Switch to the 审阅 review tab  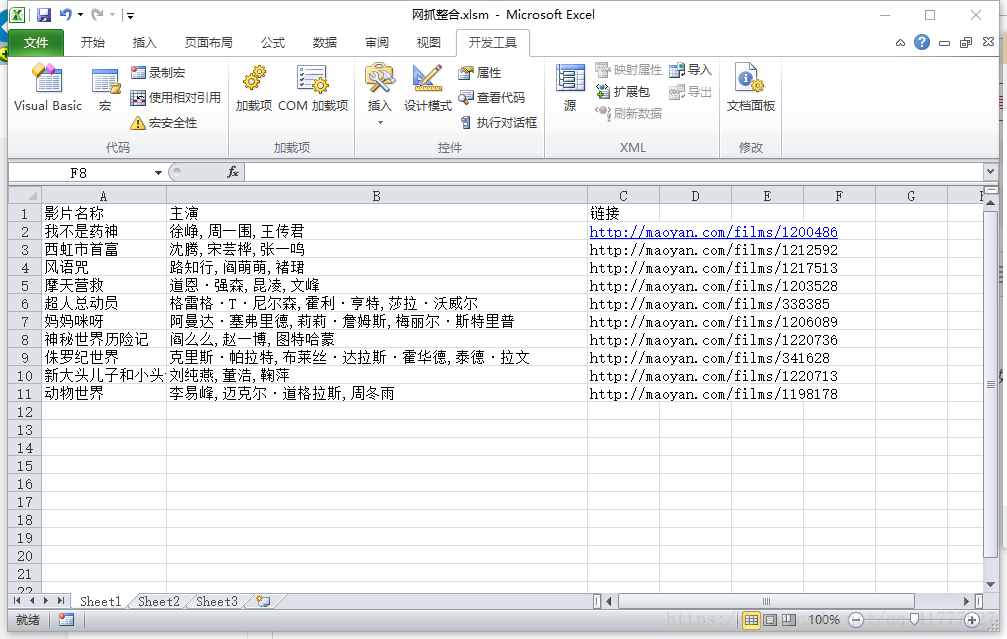click(377, 42)
